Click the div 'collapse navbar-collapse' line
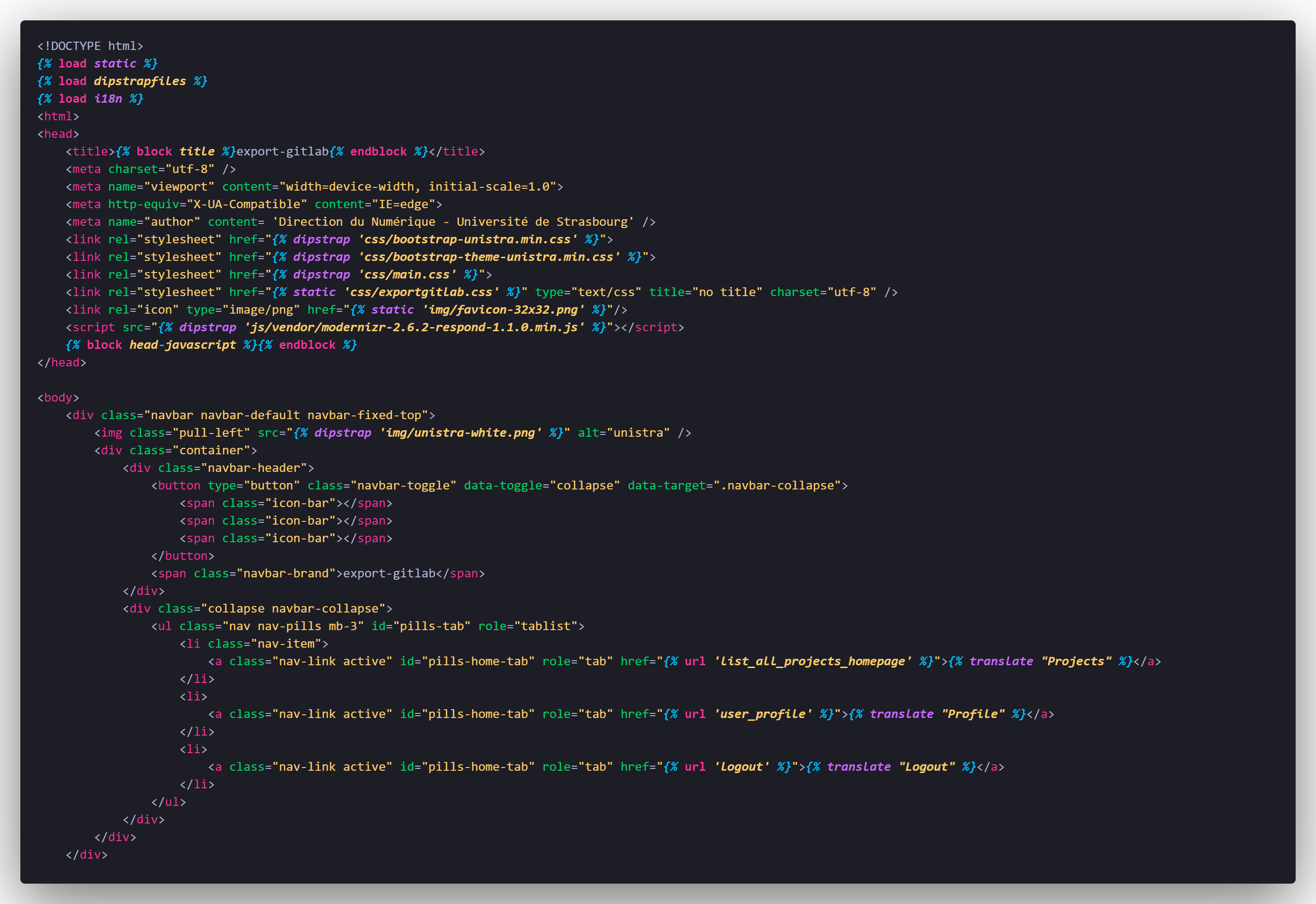This screenshot has height=904, width=1316. [258, 608]
